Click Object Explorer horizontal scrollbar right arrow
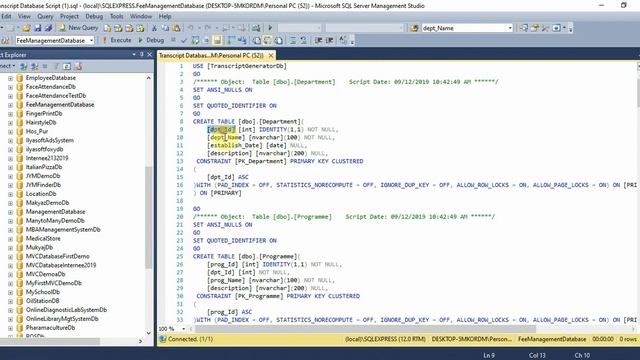The height and width of the screenshot is (360, 640). (x=141, y=341)
